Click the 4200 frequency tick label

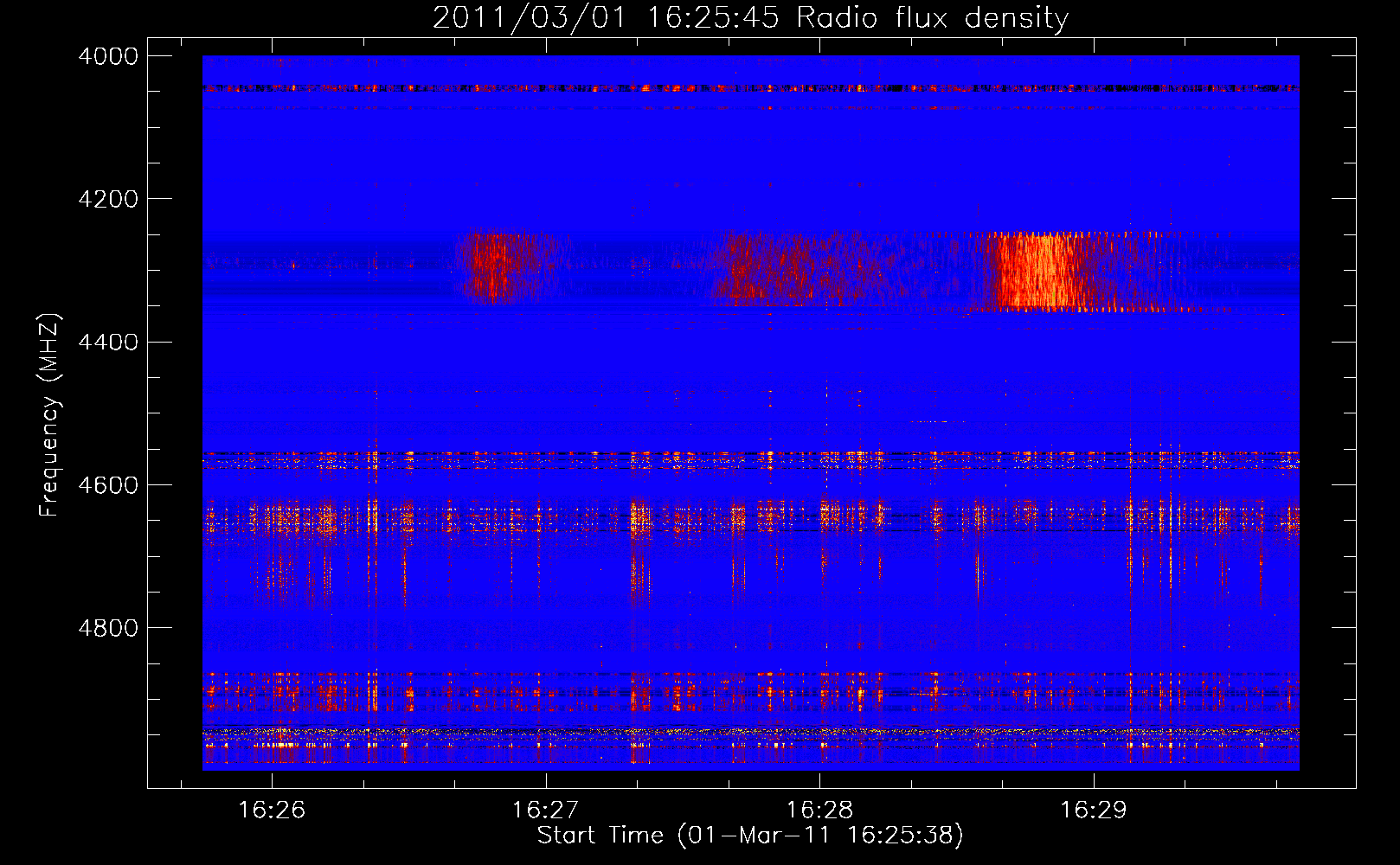(x=108, y=199)
